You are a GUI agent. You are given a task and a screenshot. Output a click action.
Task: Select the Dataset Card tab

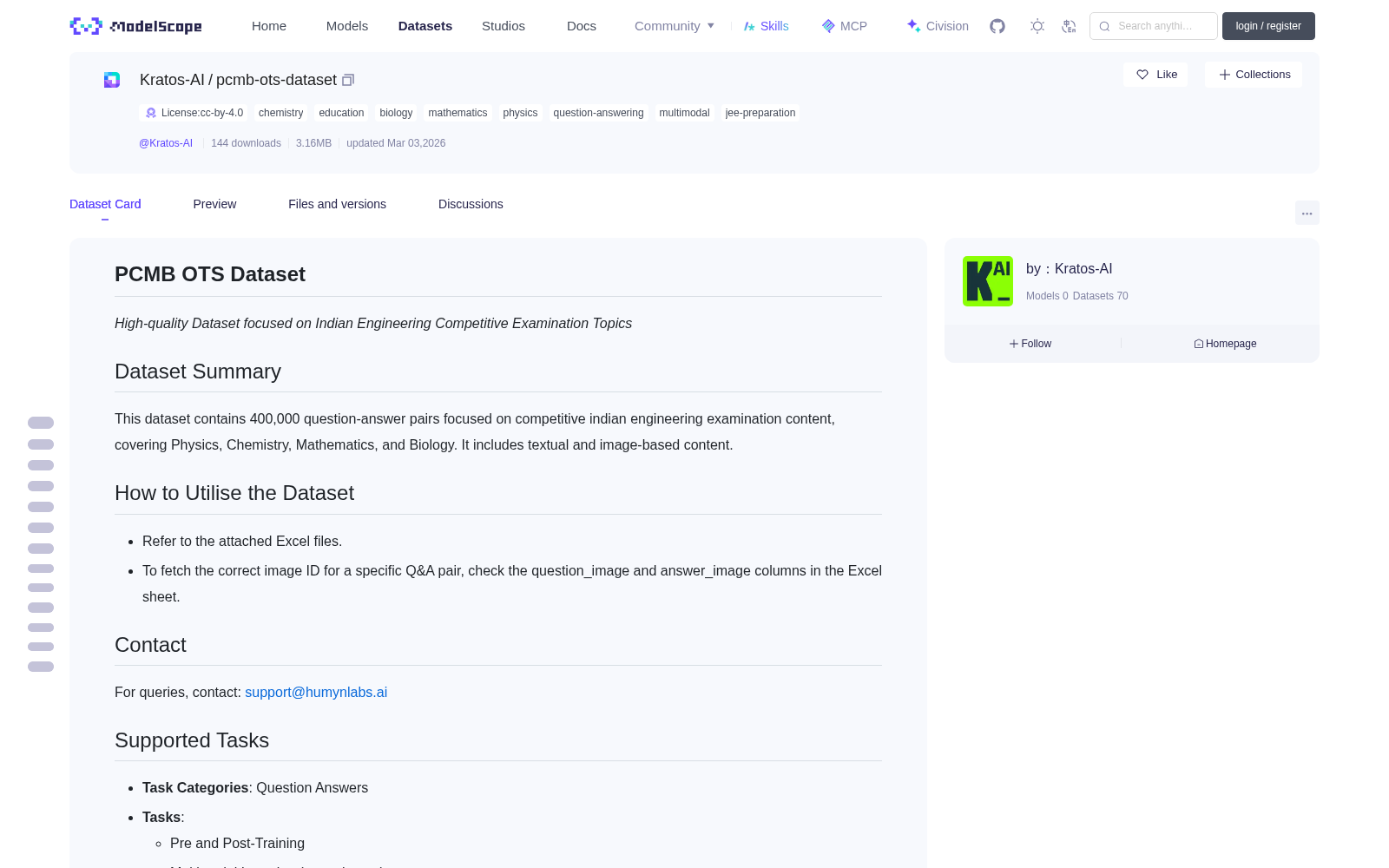coord(105,204)
